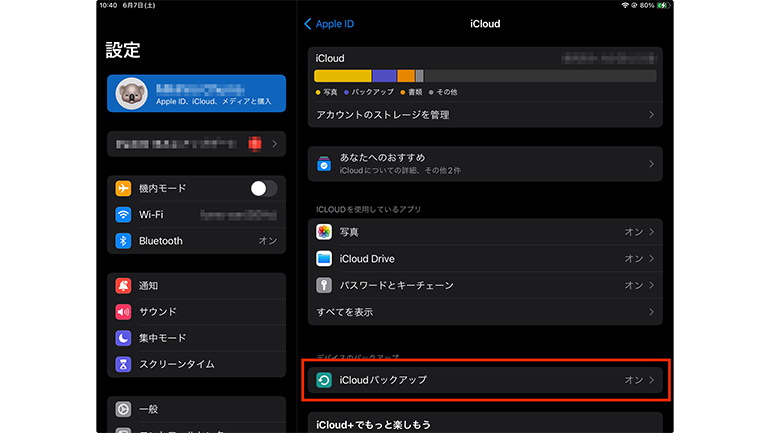Image resolution: width=770 pixels, height=433 pixels.
Task: Expand アカウントのストレージを管理 chevron
Action: tap(652, 115)
